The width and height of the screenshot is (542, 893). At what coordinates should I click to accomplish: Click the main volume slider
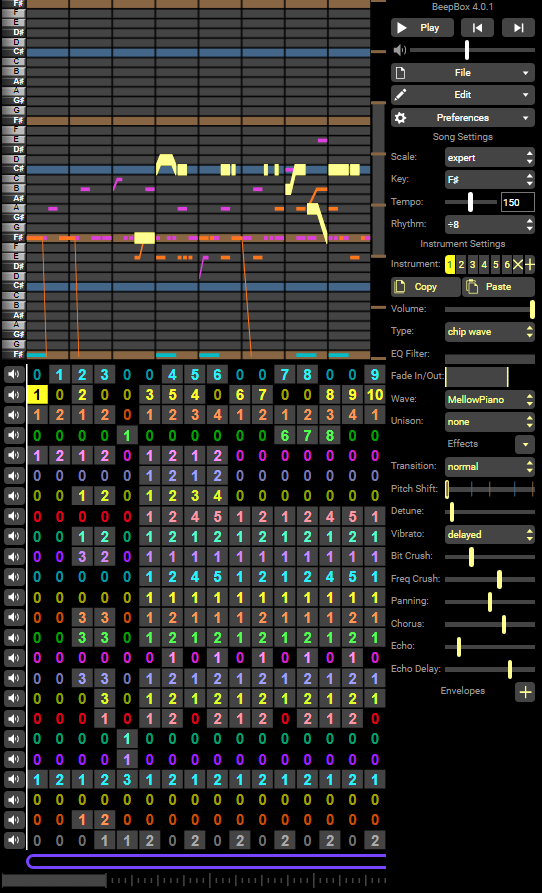[x=473, y=50]
